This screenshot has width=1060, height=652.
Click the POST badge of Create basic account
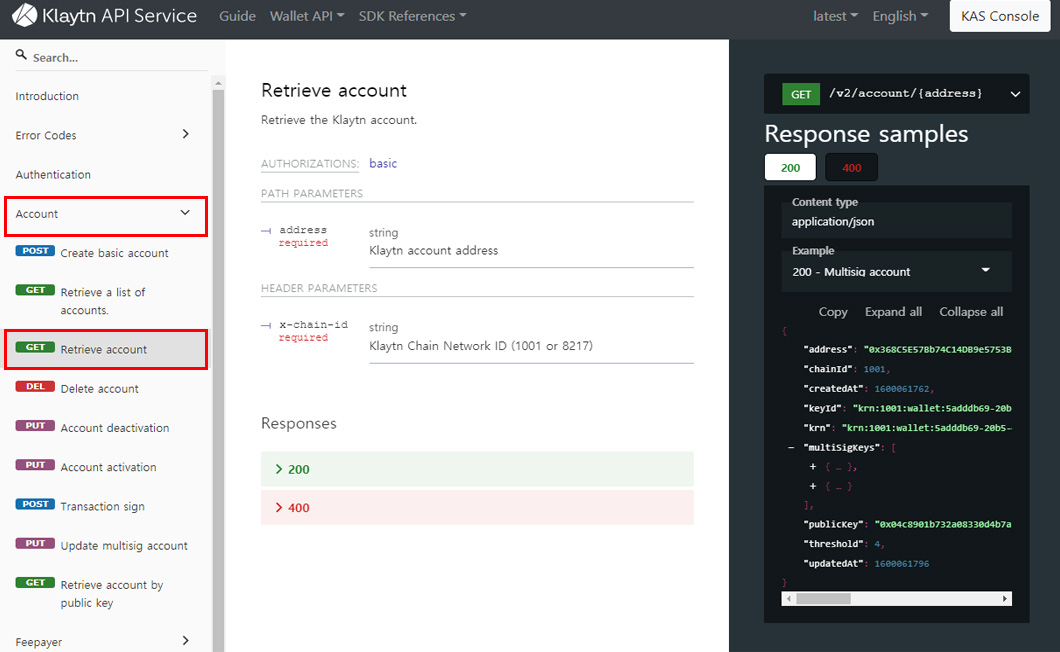point(35,251)
